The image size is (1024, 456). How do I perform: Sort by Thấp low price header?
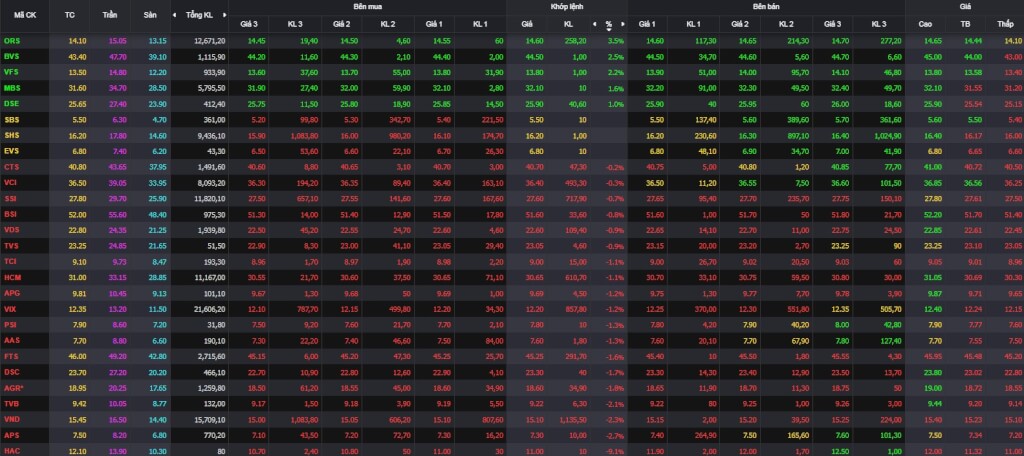1005,24
